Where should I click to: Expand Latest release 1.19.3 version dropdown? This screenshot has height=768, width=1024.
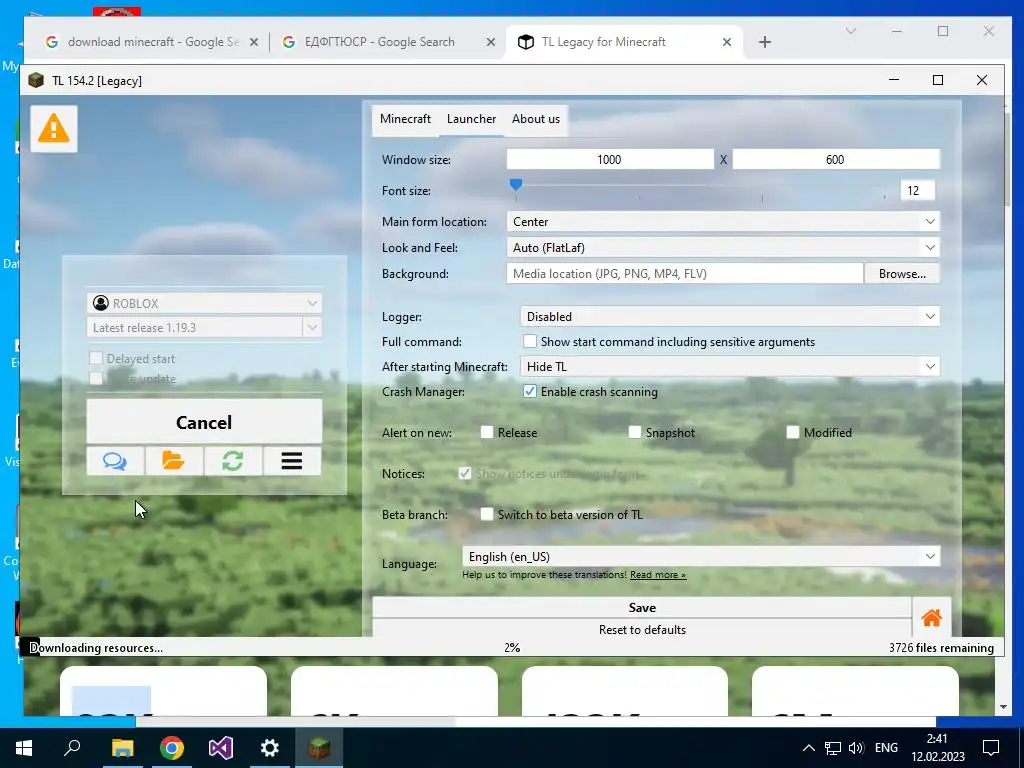click(x=312, y=327)
